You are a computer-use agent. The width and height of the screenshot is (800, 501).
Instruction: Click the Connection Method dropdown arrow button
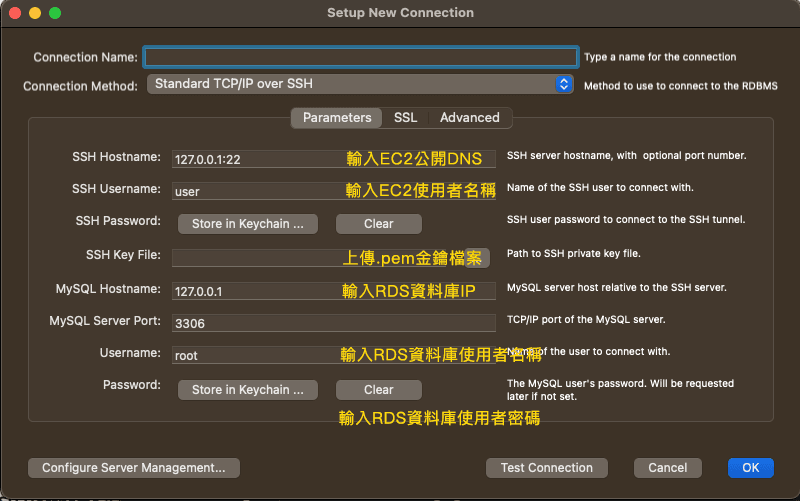pyautogui.click(x=564, y=85)
